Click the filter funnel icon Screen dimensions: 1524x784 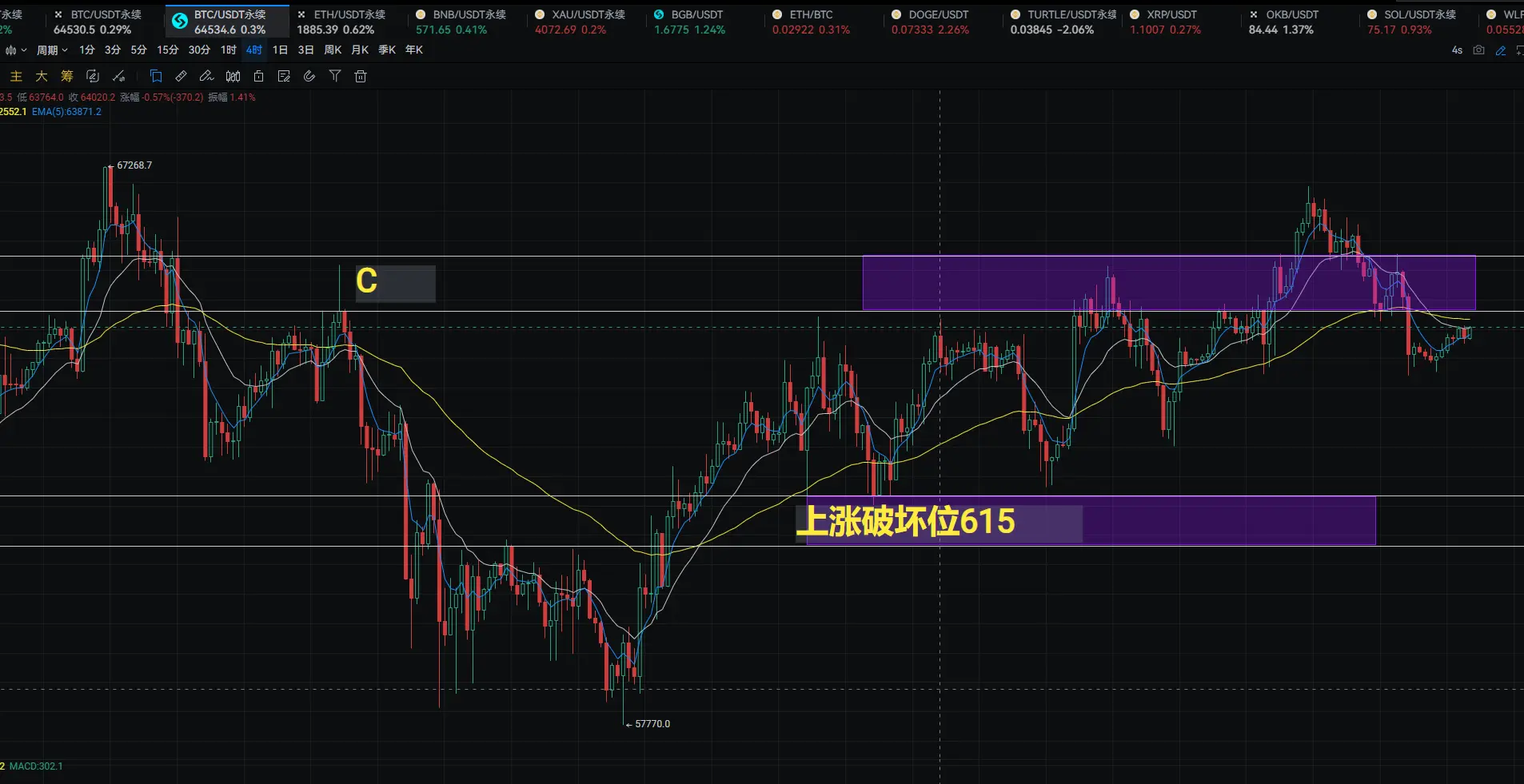pos(335,77)
